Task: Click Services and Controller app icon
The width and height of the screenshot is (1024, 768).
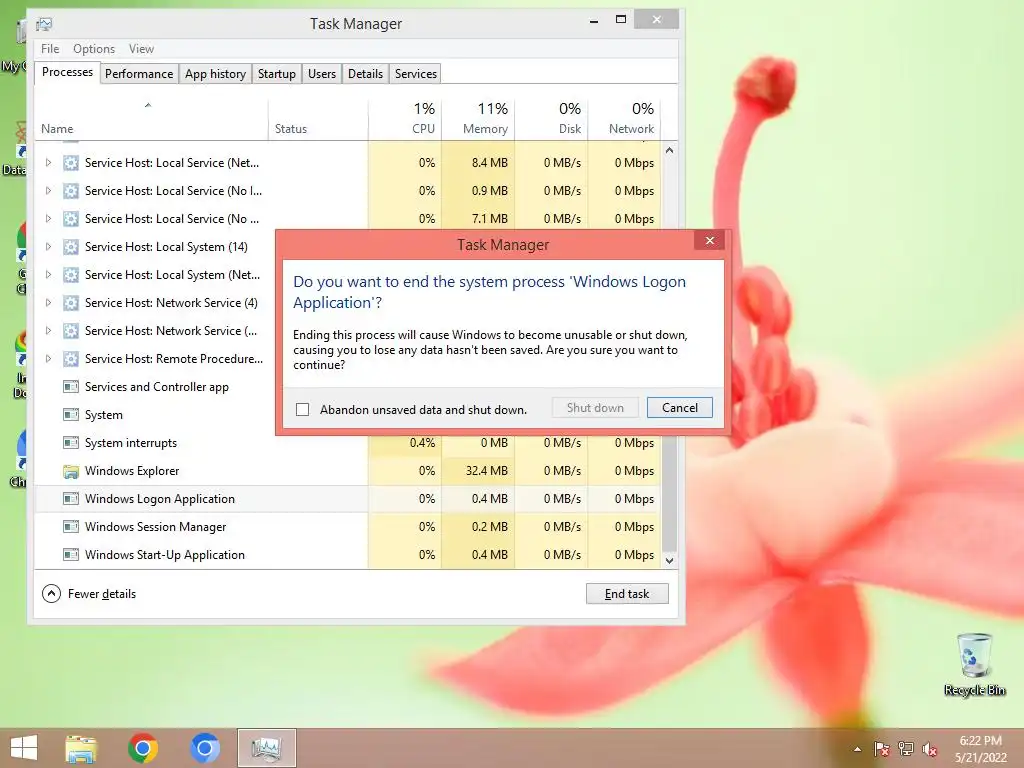Action: (71, 387)
